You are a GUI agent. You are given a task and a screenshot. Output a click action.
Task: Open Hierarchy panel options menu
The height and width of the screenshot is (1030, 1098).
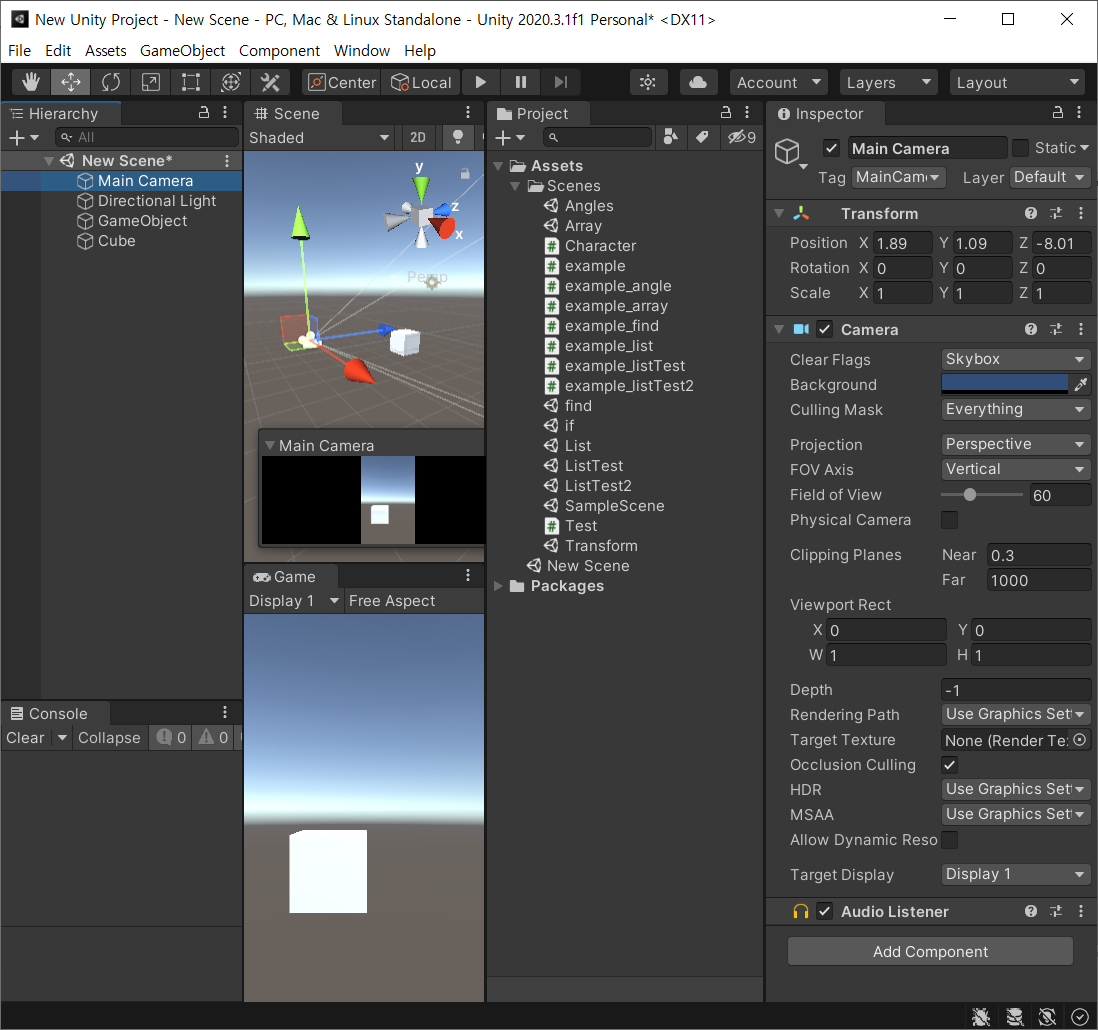(x=225, y=113)
